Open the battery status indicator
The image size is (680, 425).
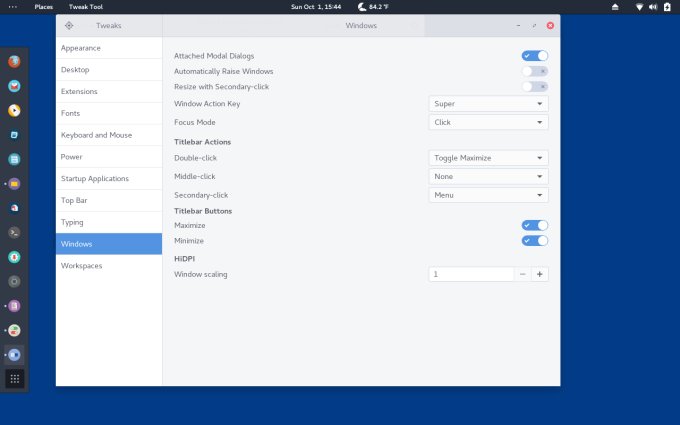[x=667, y=7]
